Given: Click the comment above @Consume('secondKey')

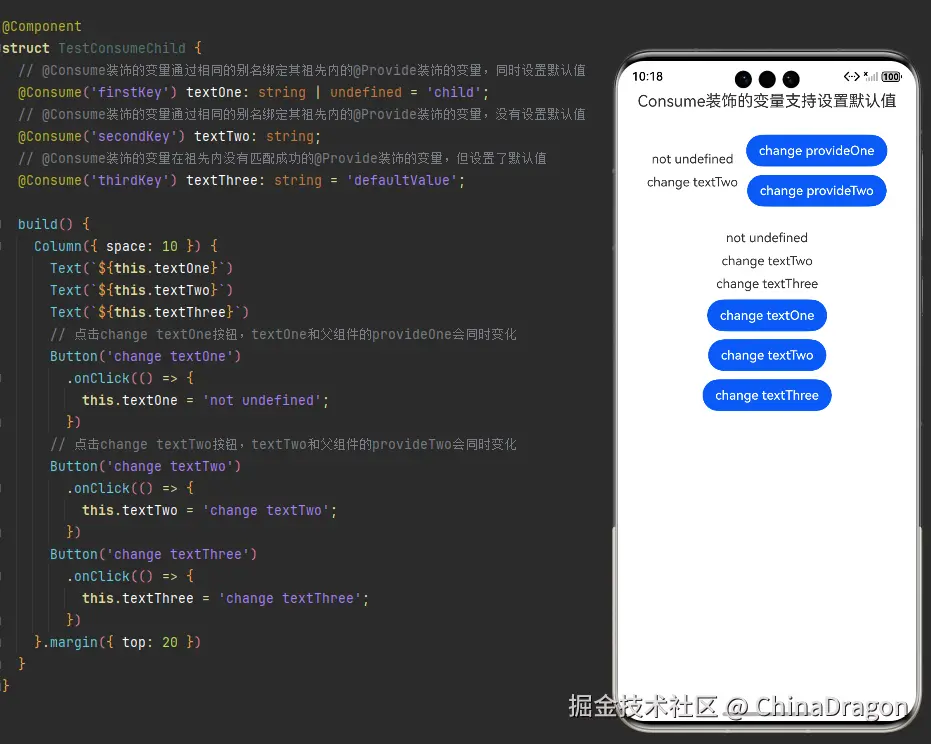Looking at the screenshot, I should coord(302,114).
